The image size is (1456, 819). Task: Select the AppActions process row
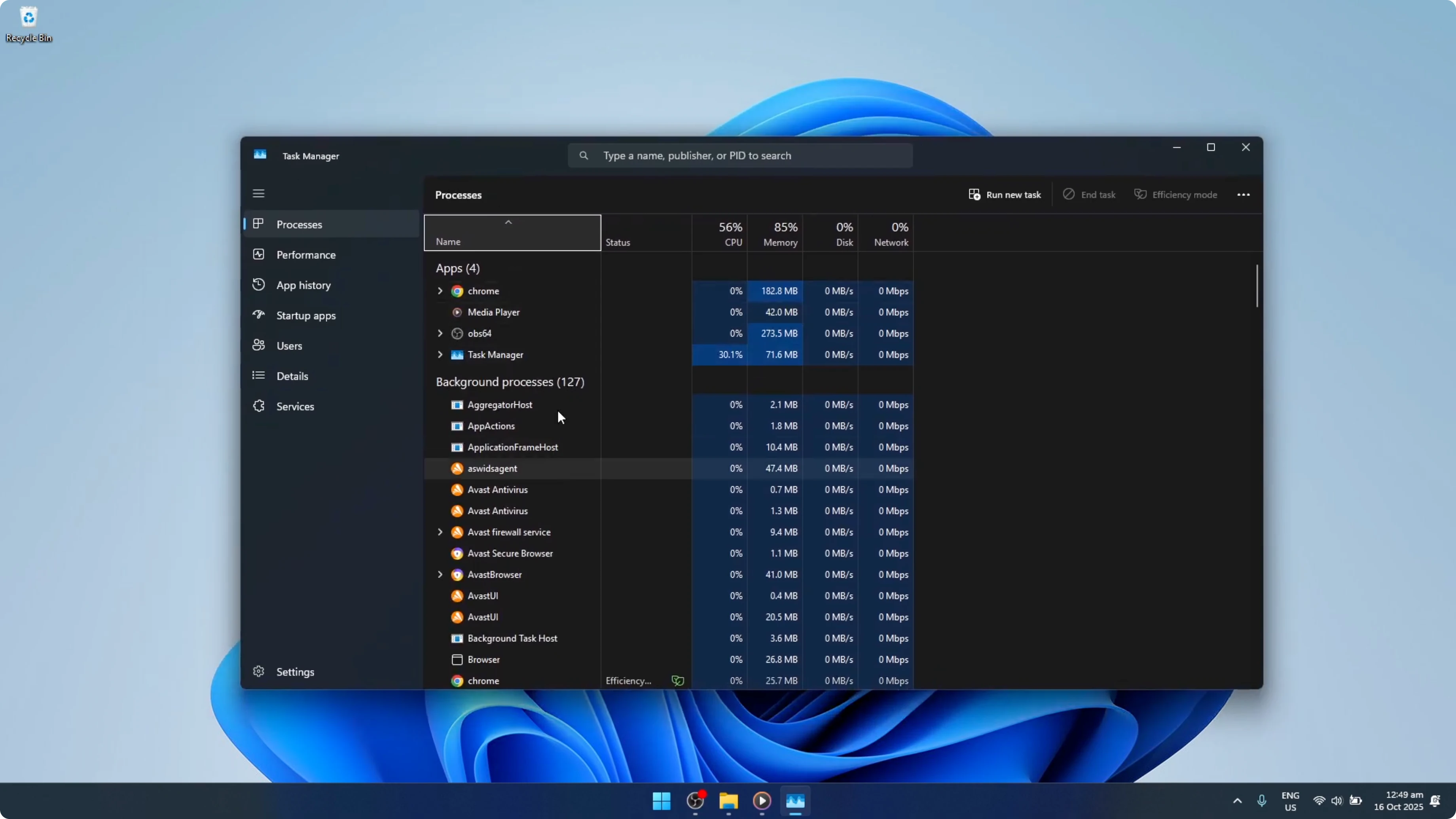(669, 426)
